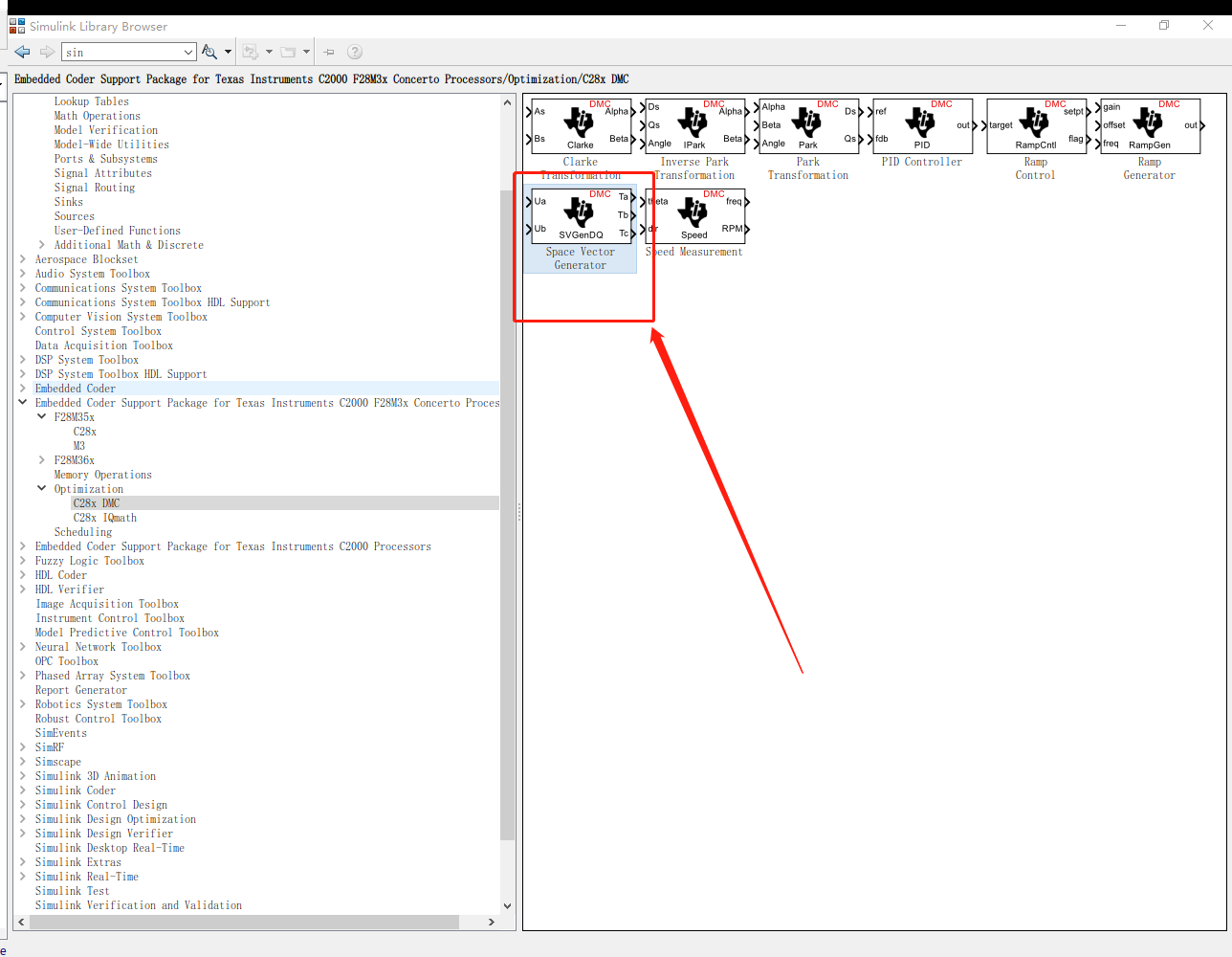This screenshot has width=1232, height=957.
Task: Click the new model toolbar icon
Action: tap(251, 52)
